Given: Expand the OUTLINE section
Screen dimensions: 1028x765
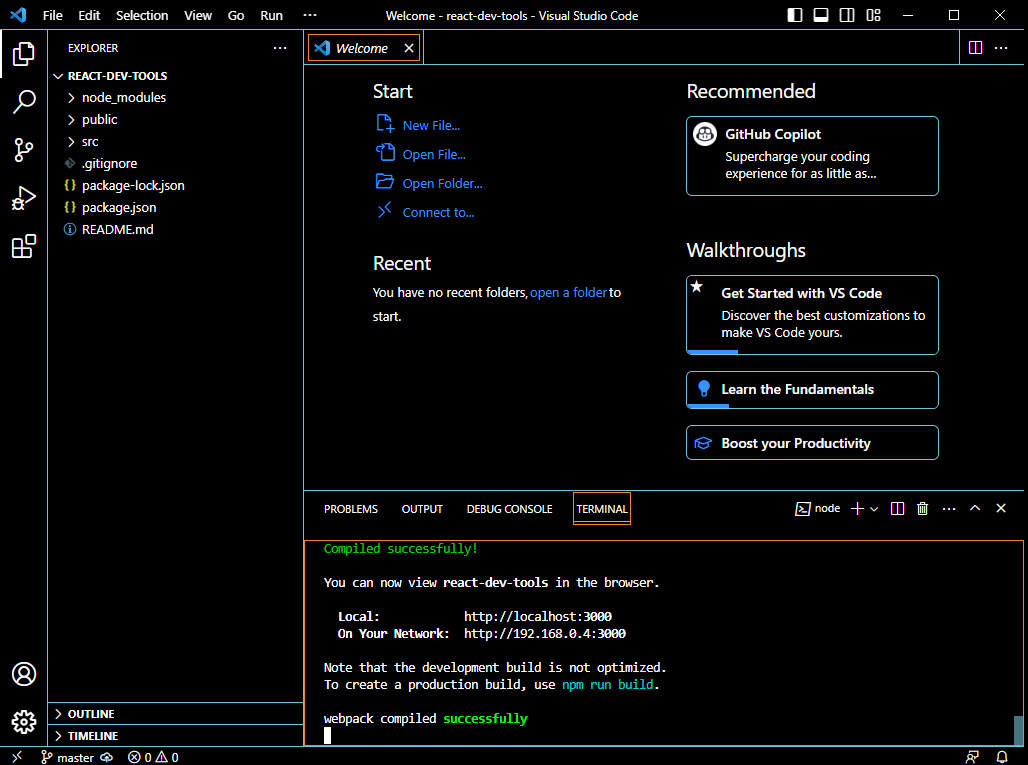Looking at the screenshot, I should point(176,714).
